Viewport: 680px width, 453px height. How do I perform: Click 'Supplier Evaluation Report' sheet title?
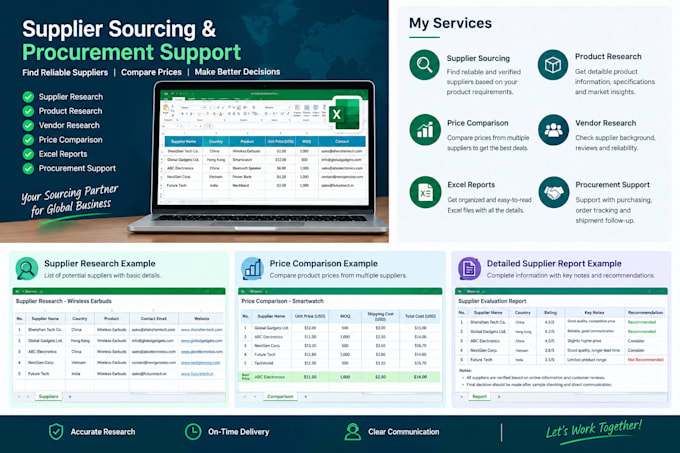tap(492, 301)
